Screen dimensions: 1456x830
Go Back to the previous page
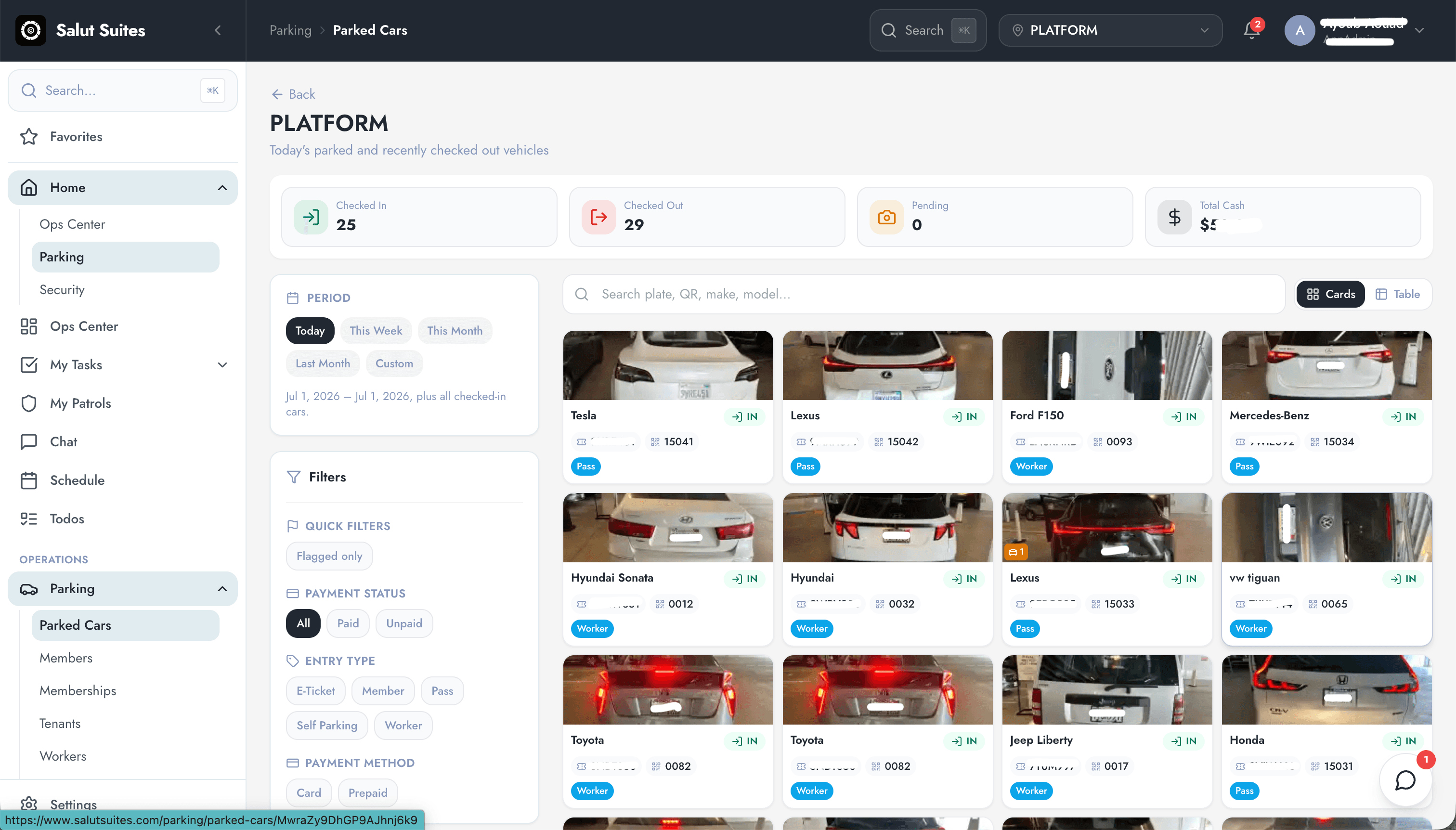[x=293, y=94]
